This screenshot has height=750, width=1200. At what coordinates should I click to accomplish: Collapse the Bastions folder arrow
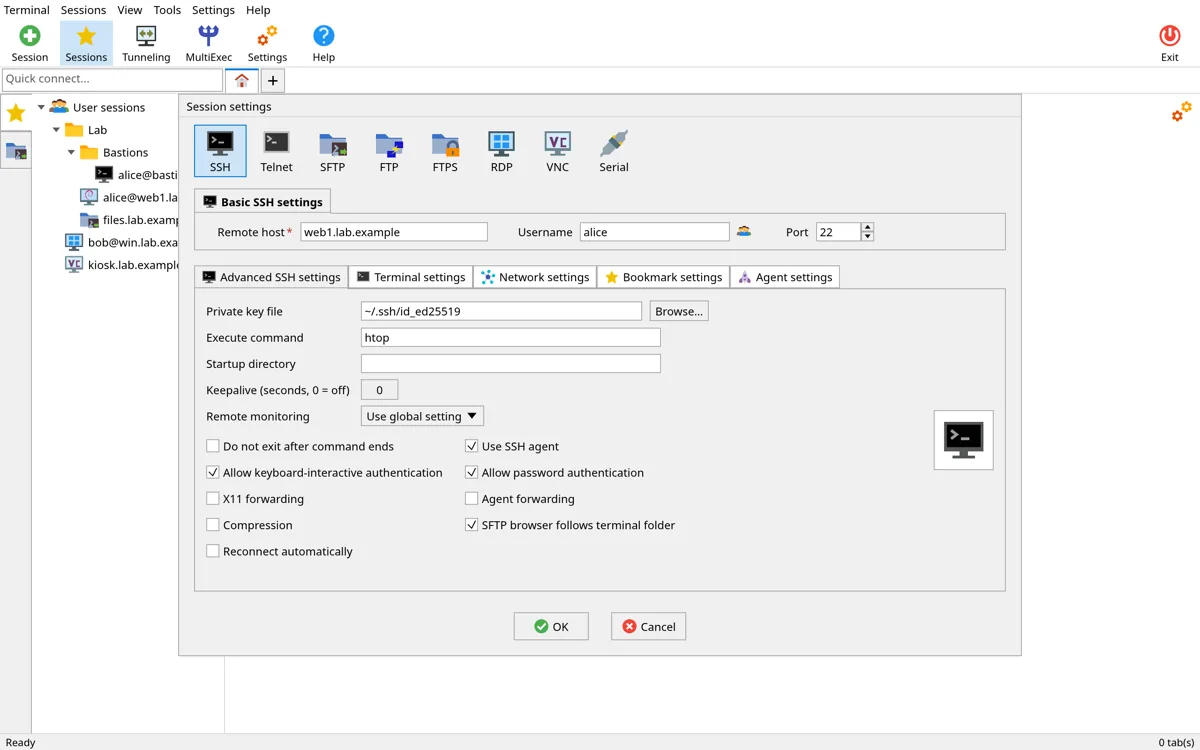pos(71,152)
